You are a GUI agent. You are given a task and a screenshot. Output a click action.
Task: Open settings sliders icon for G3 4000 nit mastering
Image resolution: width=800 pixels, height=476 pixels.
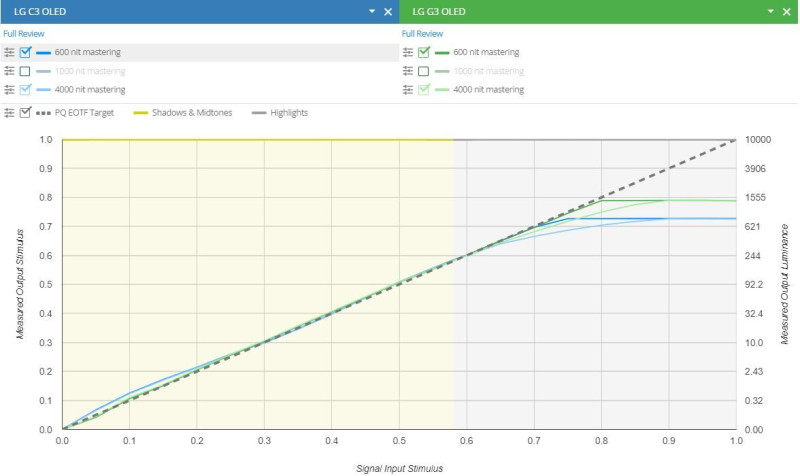[408, 90]
